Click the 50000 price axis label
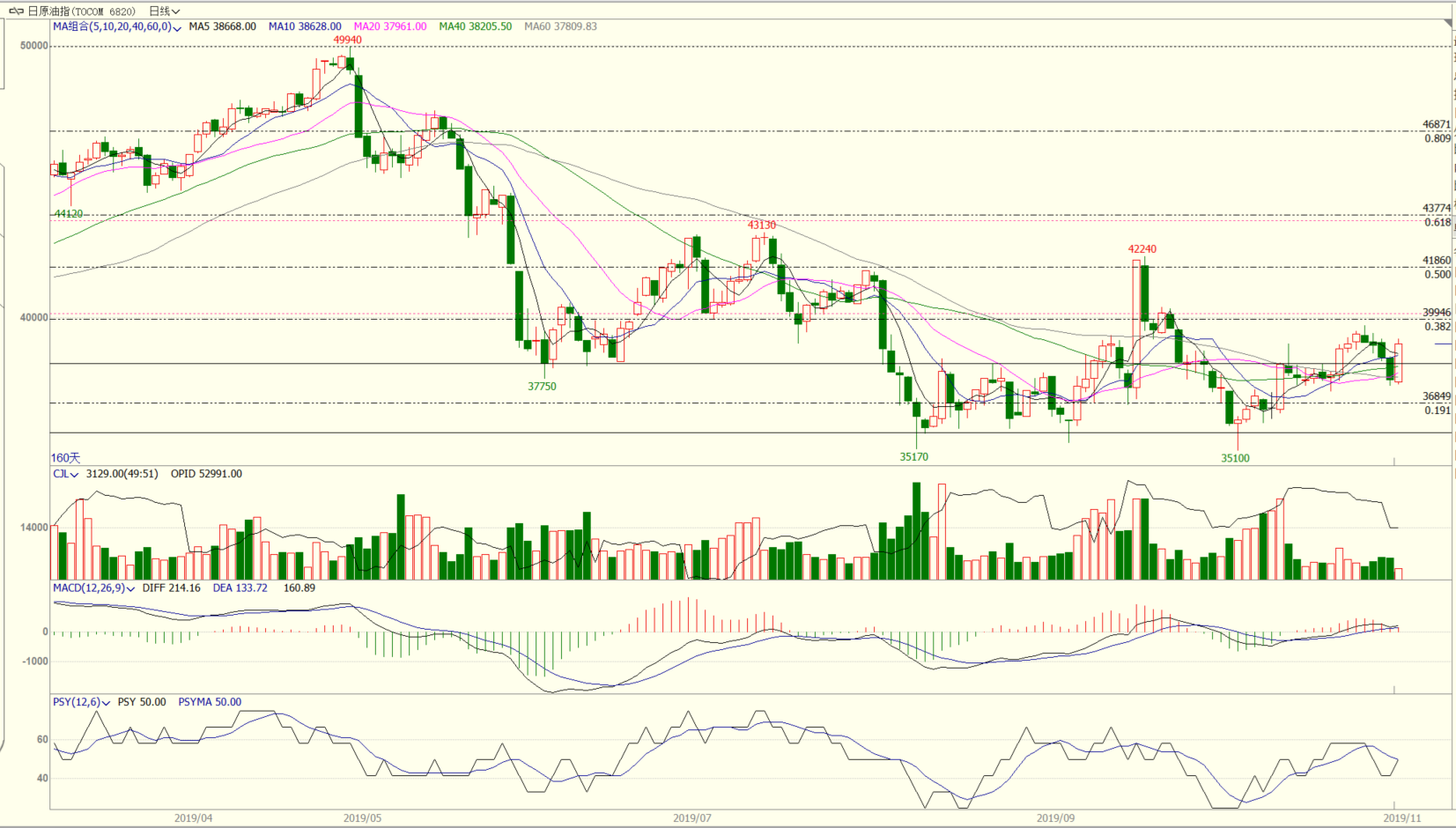The height and width of the screenshot is (828, 1456). 34,46
